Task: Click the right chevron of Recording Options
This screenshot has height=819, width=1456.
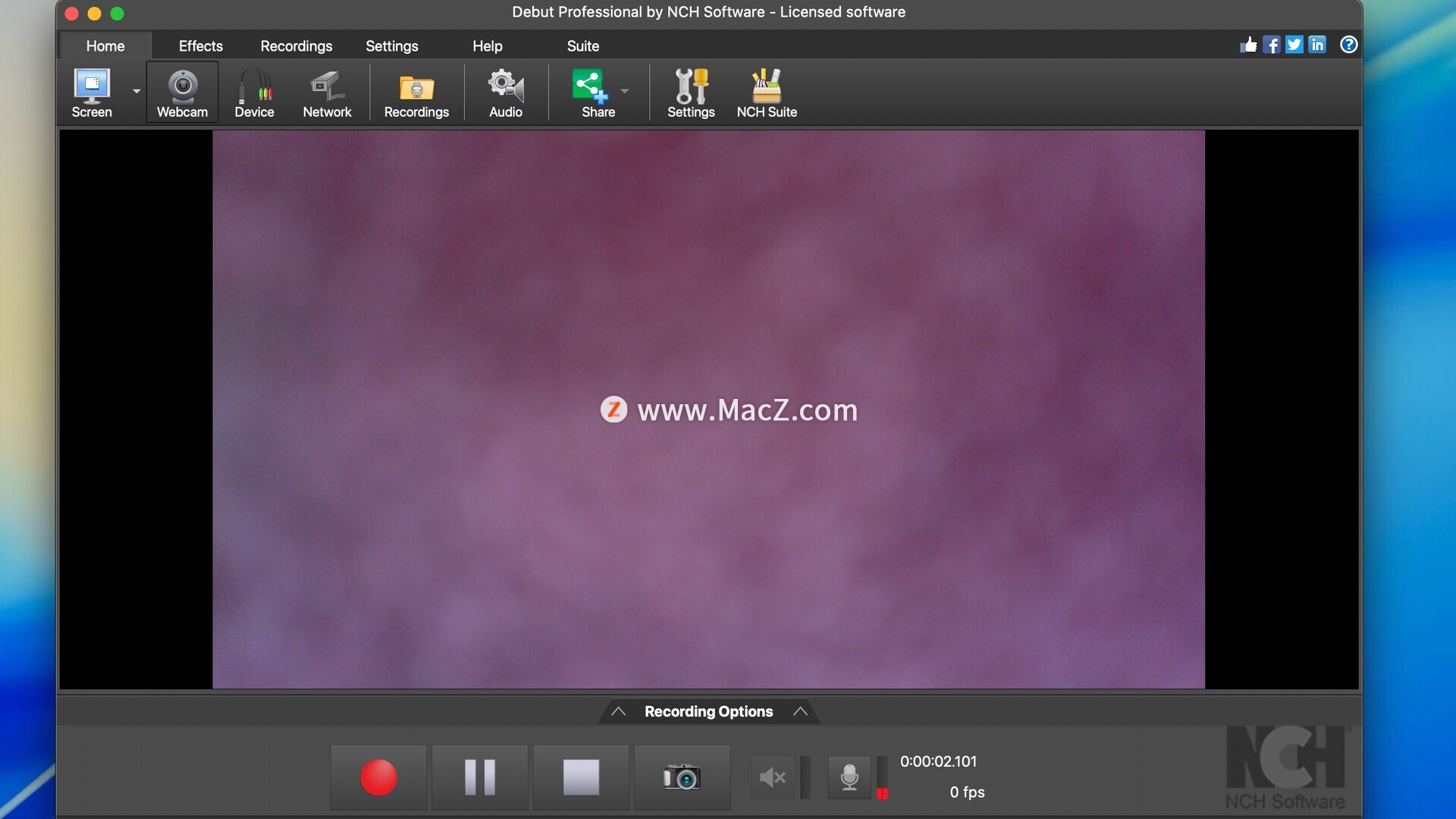Action: [x=800, y=711]
